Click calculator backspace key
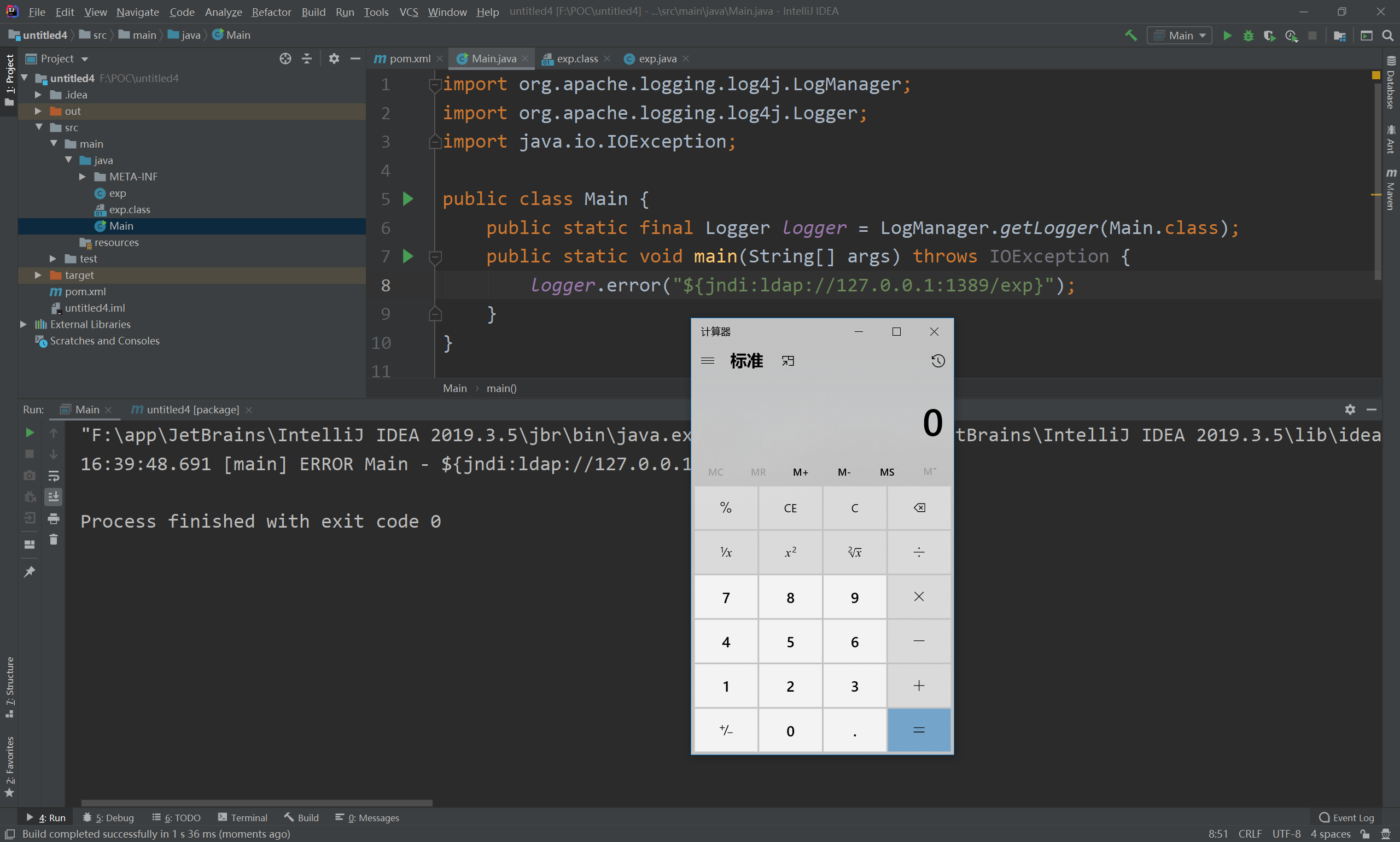1400x842 pixels. click(919, 508)
